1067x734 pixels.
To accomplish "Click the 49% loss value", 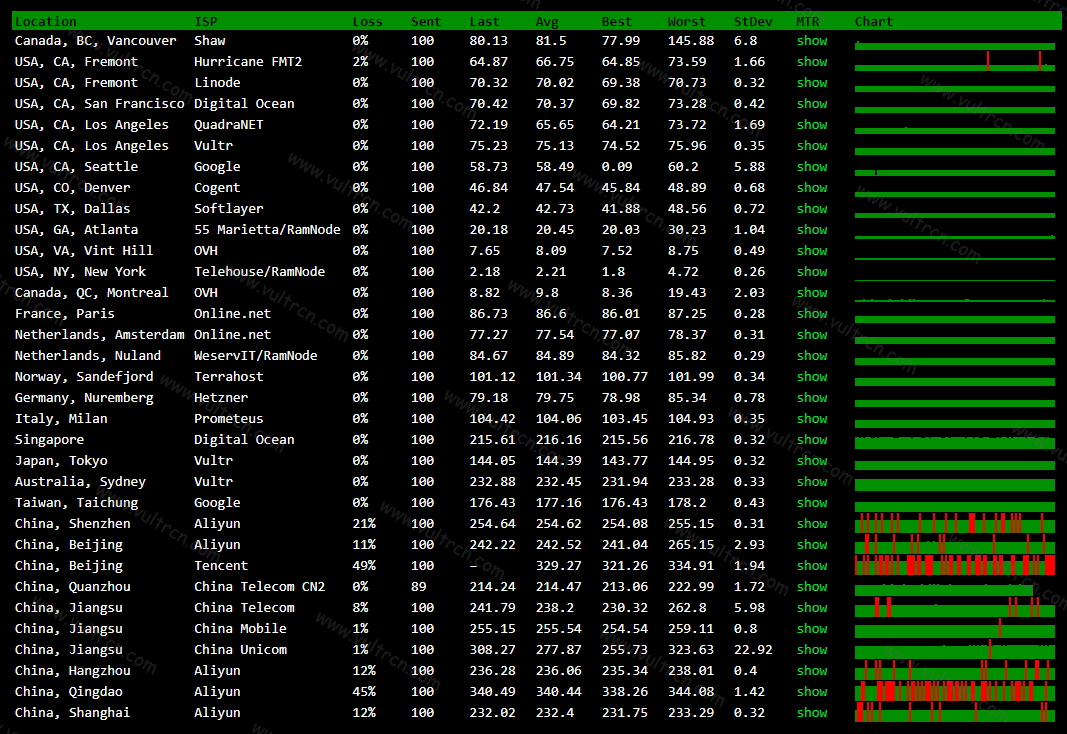I will [x=364, y=566].
